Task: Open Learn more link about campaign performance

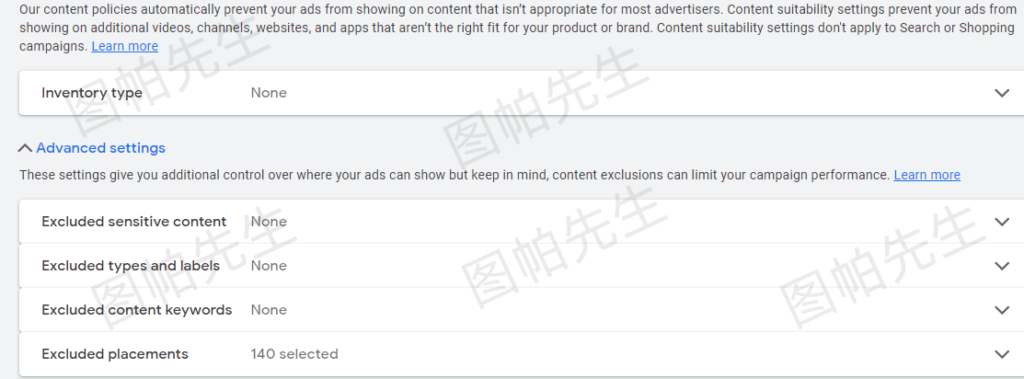Action: (x=927, y=175)
